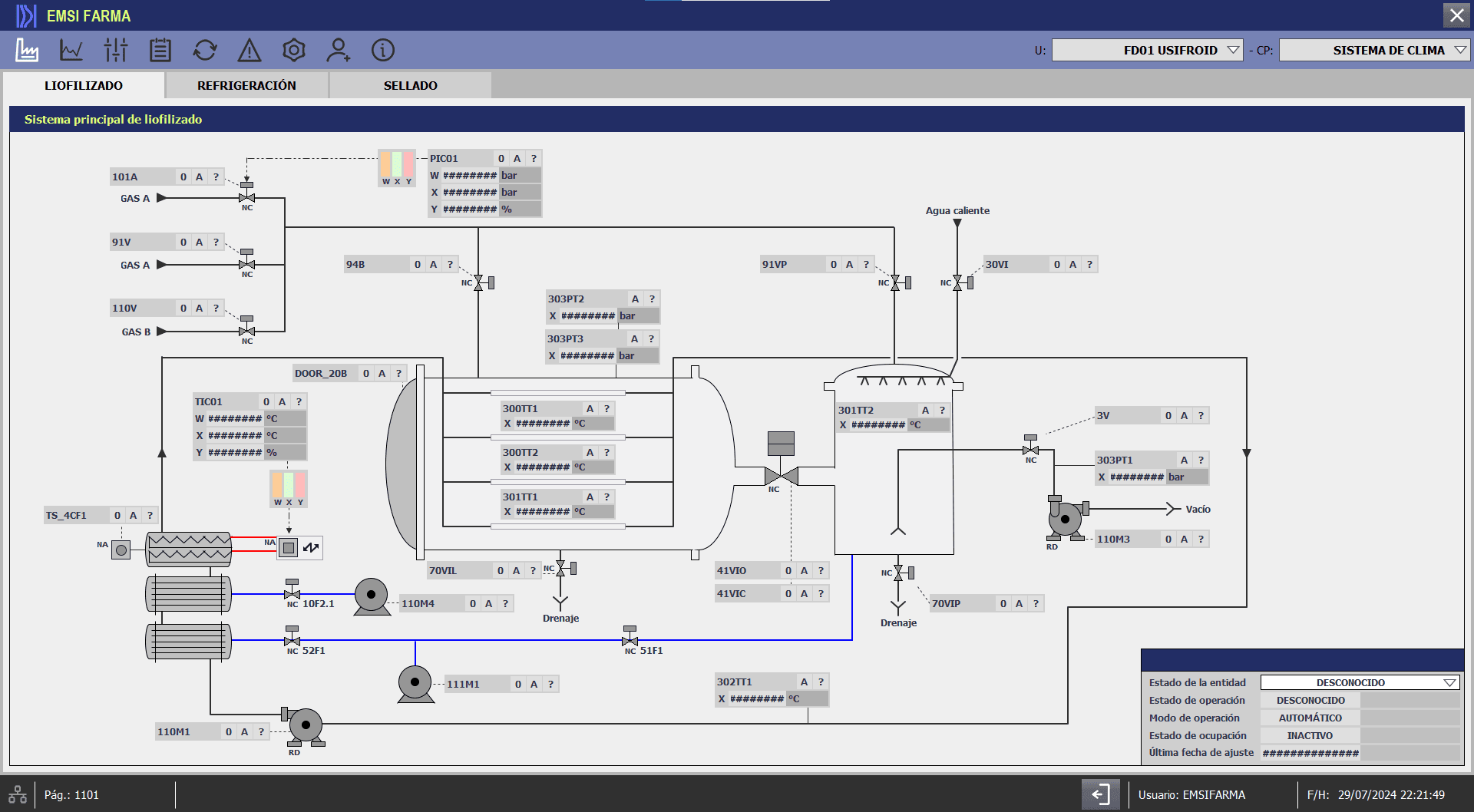The height and width of the screenshot is (812, 1474).
Task: Switch to the REFRIGERACIÓN tab
Action: 246,85
